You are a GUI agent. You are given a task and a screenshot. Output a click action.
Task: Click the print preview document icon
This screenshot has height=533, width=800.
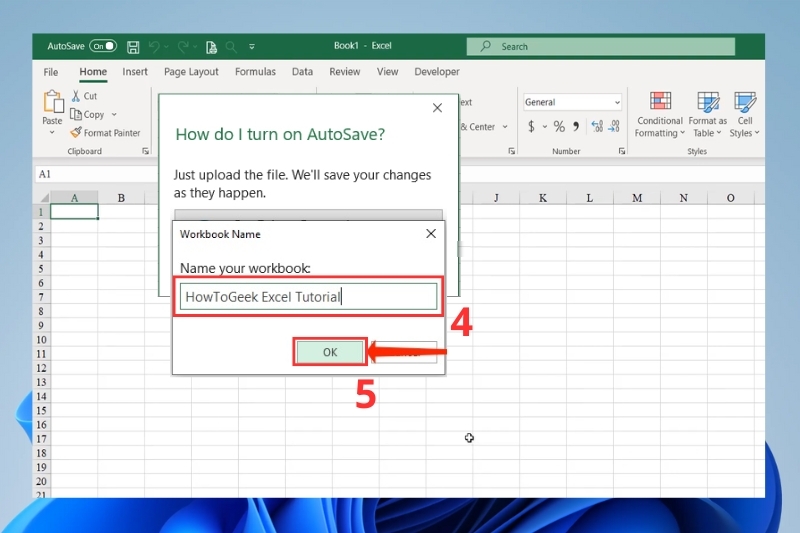[211, 47]
